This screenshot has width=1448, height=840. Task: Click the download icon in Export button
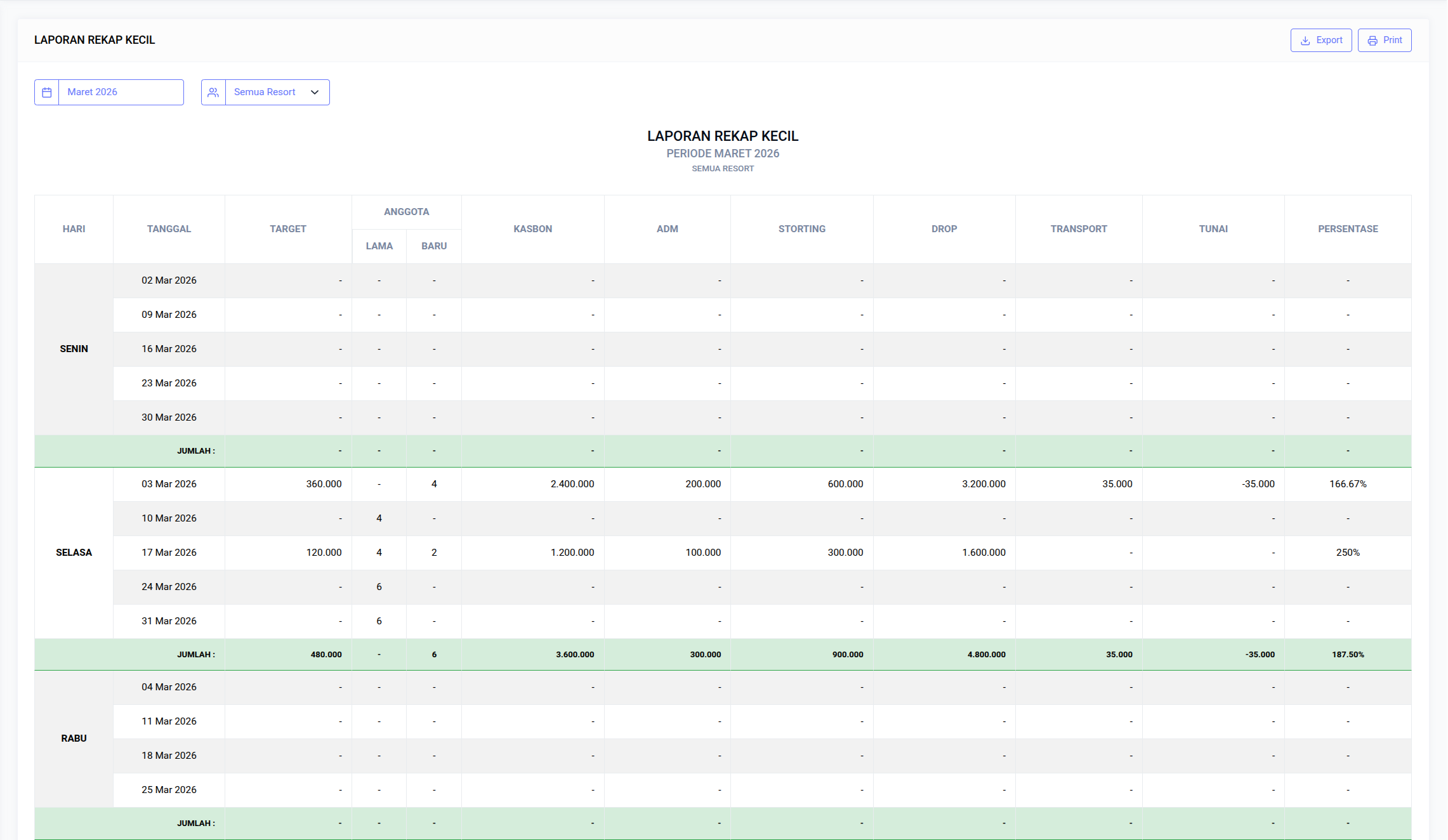pyautogui.click(x=1305, y=41)
